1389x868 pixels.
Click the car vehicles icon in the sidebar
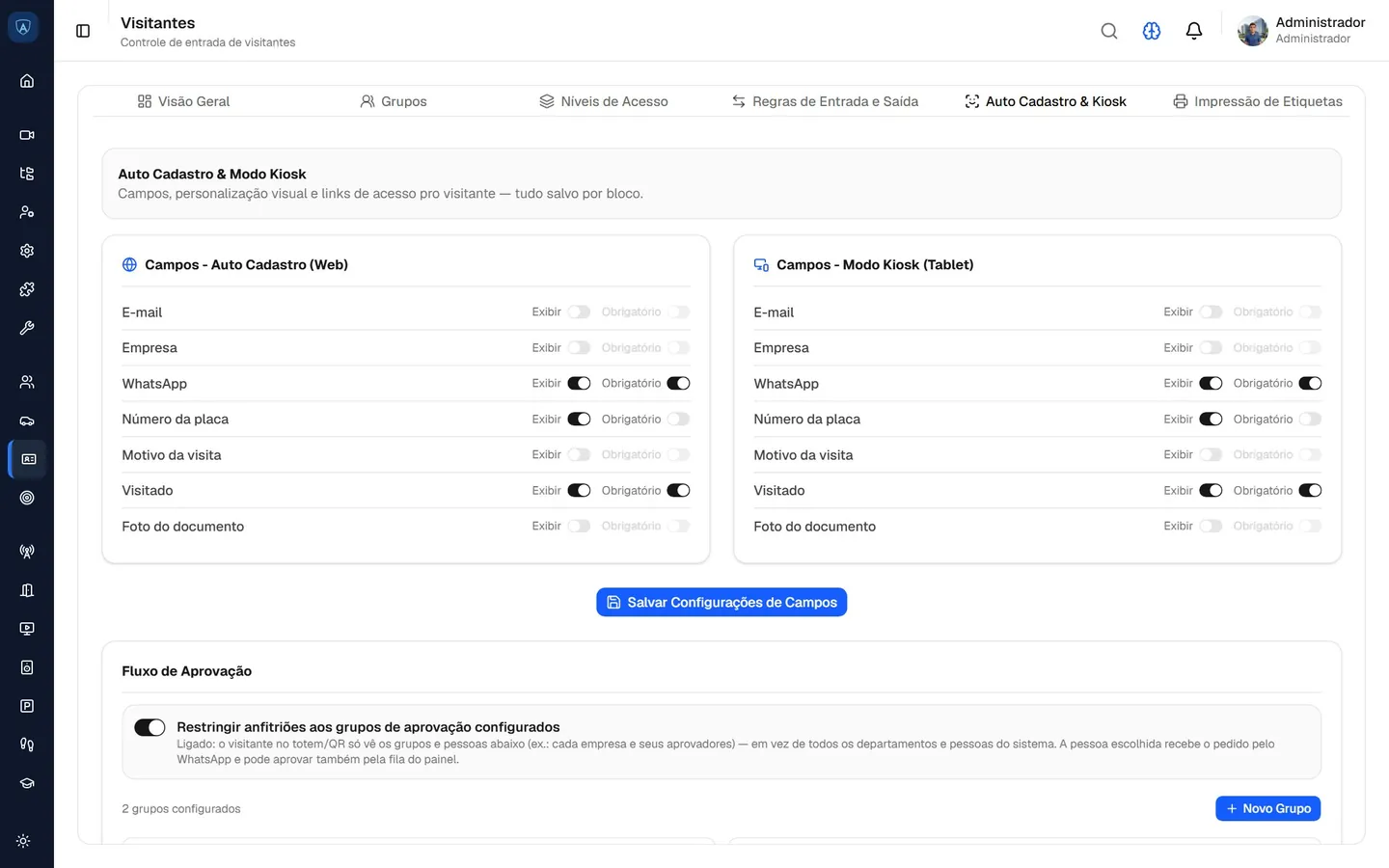[x=27, y=420]
